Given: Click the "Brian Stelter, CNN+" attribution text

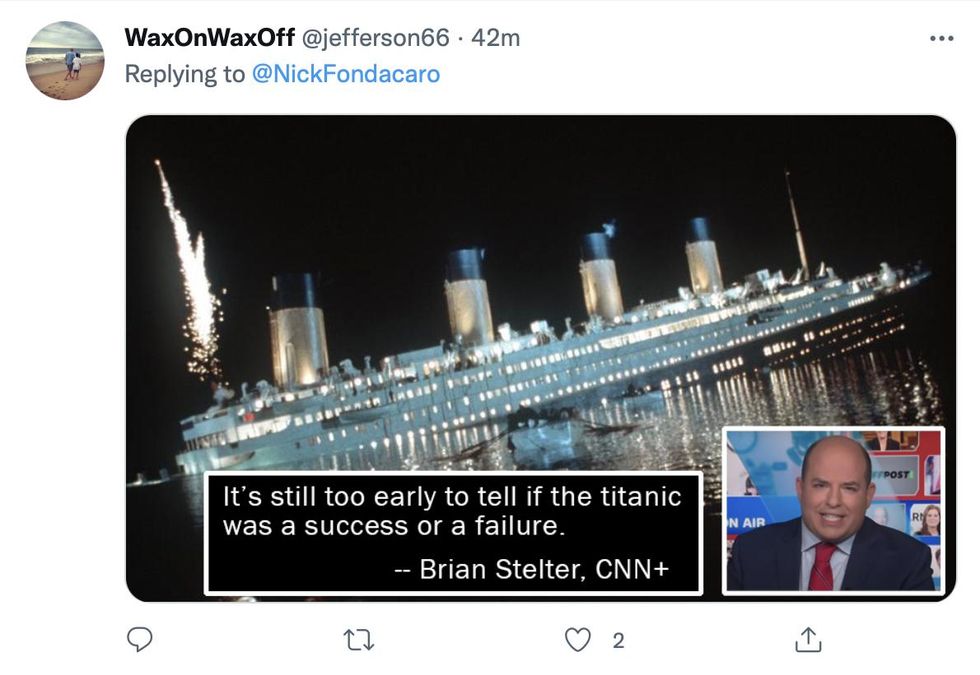Looking at the screenshot, I should (543, 569).
